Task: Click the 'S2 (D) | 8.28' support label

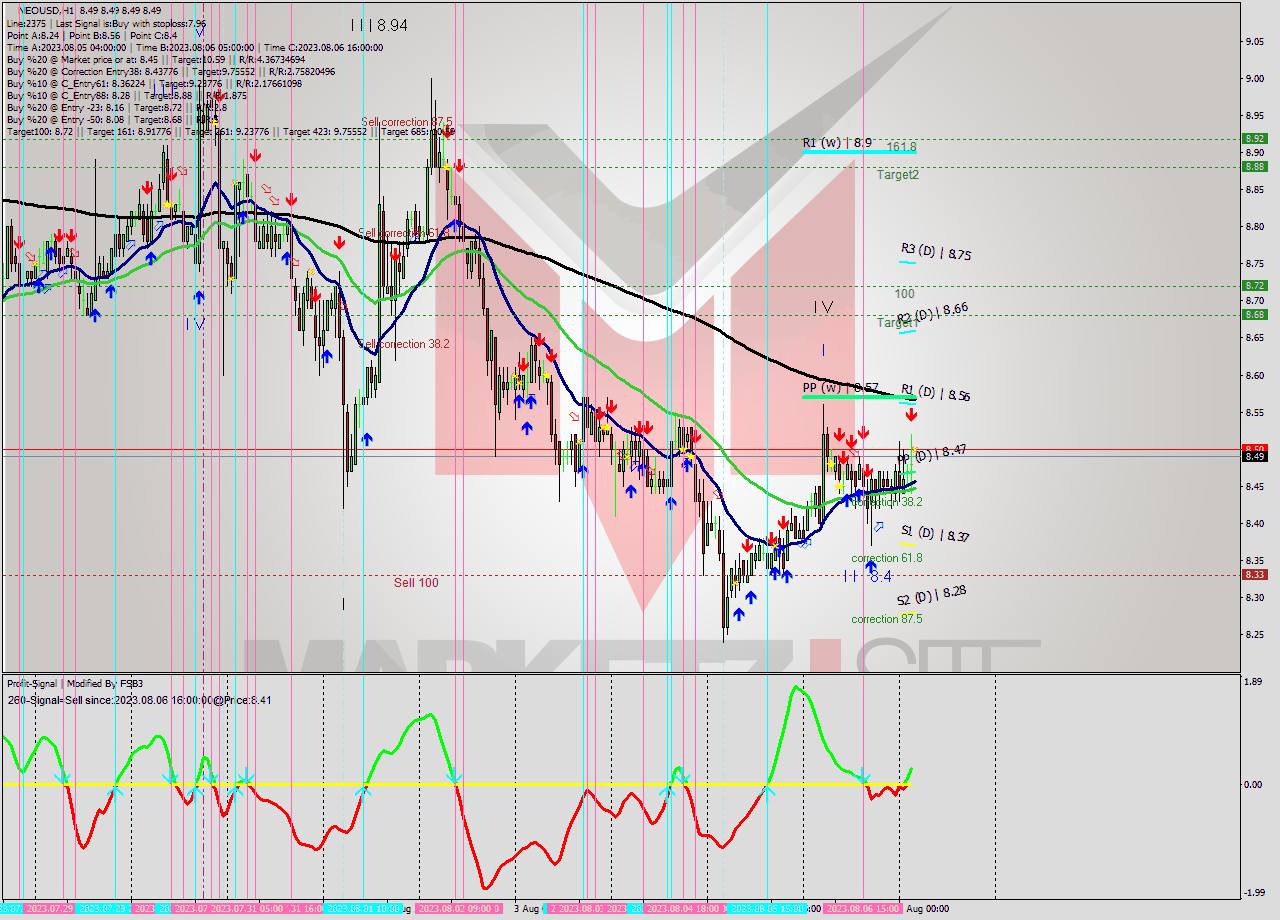Action: point(931,596)
